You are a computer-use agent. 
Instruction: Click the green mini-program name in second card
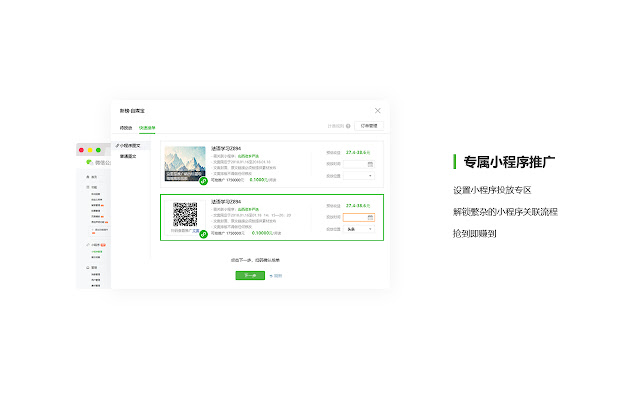(x=248, y=209)
